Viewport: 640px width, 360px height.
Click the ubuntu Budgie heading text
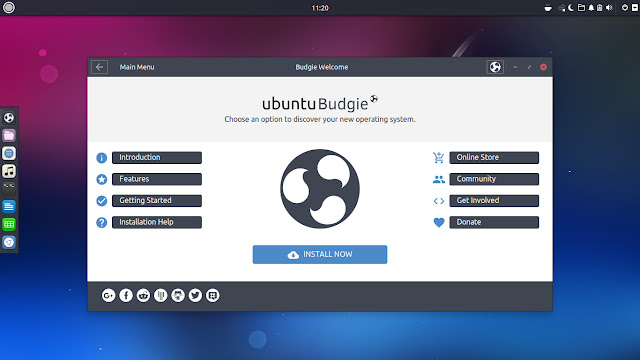(319, 104)
